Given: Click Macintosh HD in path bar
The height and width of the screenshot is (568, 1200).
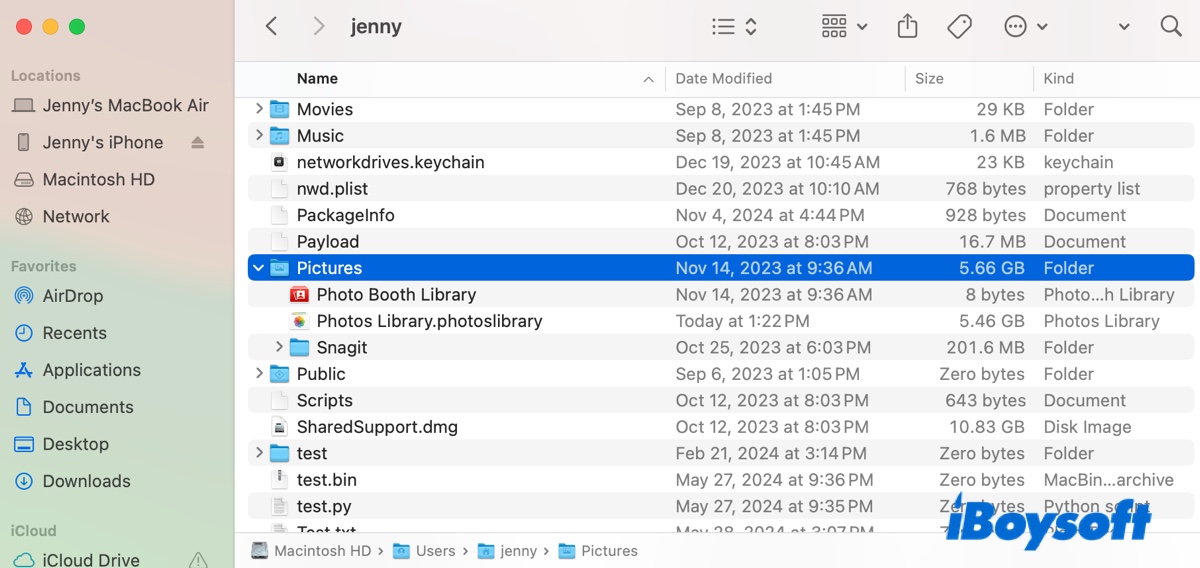Looking at the screenshot, I should click(311, 551).
